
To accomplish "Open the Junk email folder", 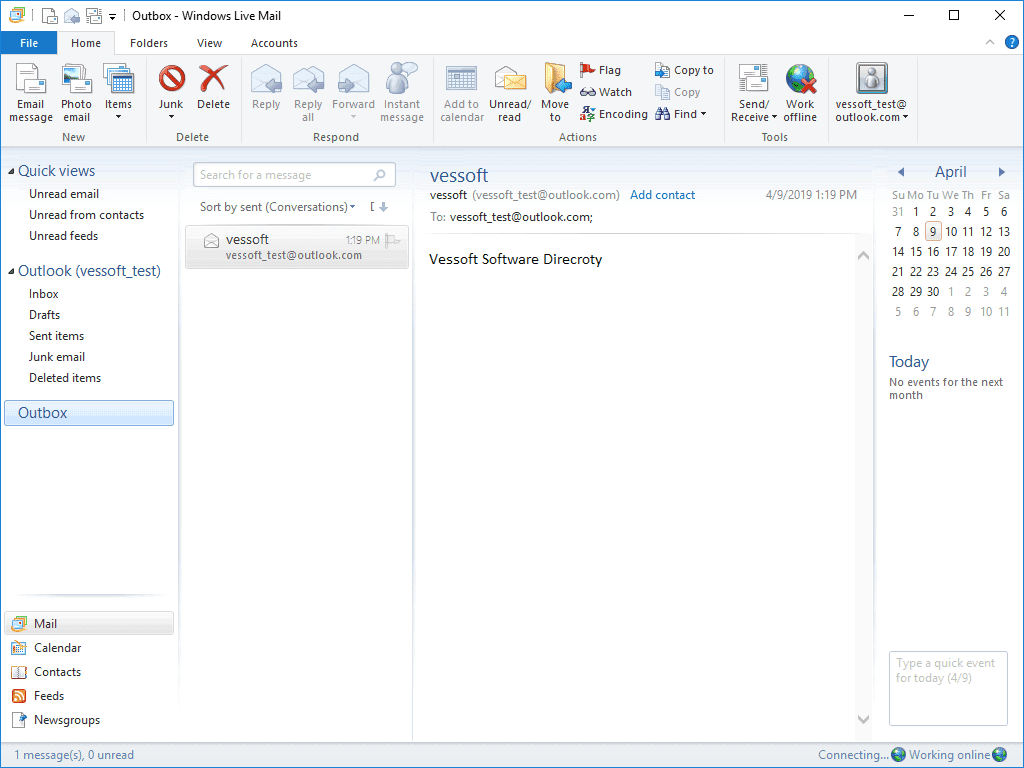I will 57,357.
